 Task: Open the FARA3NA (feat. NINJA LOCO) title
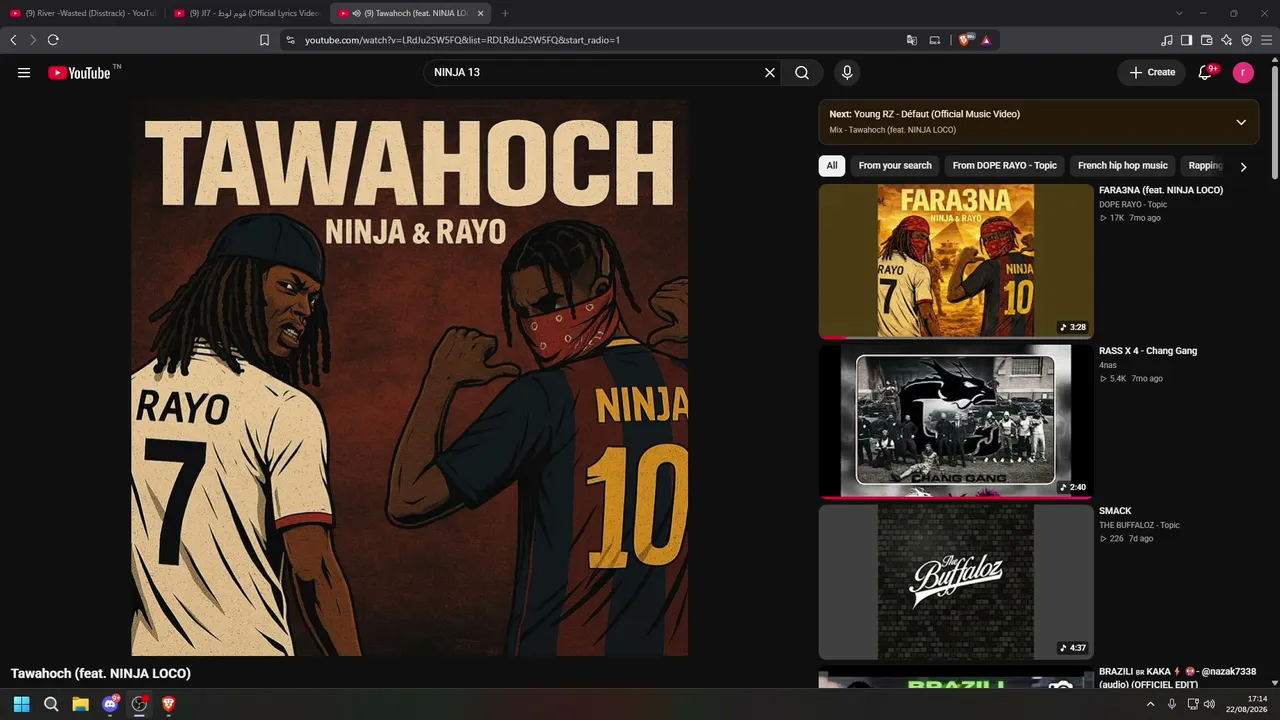pos(1161,190)
